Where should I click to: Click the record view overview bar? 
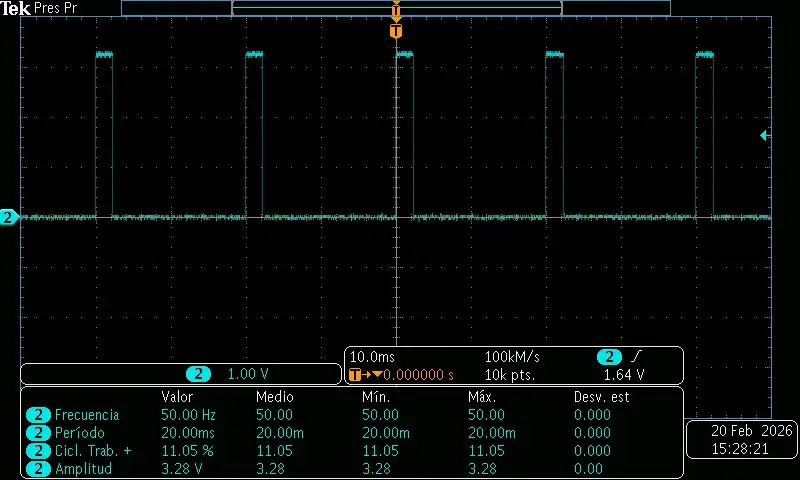(x=396, y=8)
